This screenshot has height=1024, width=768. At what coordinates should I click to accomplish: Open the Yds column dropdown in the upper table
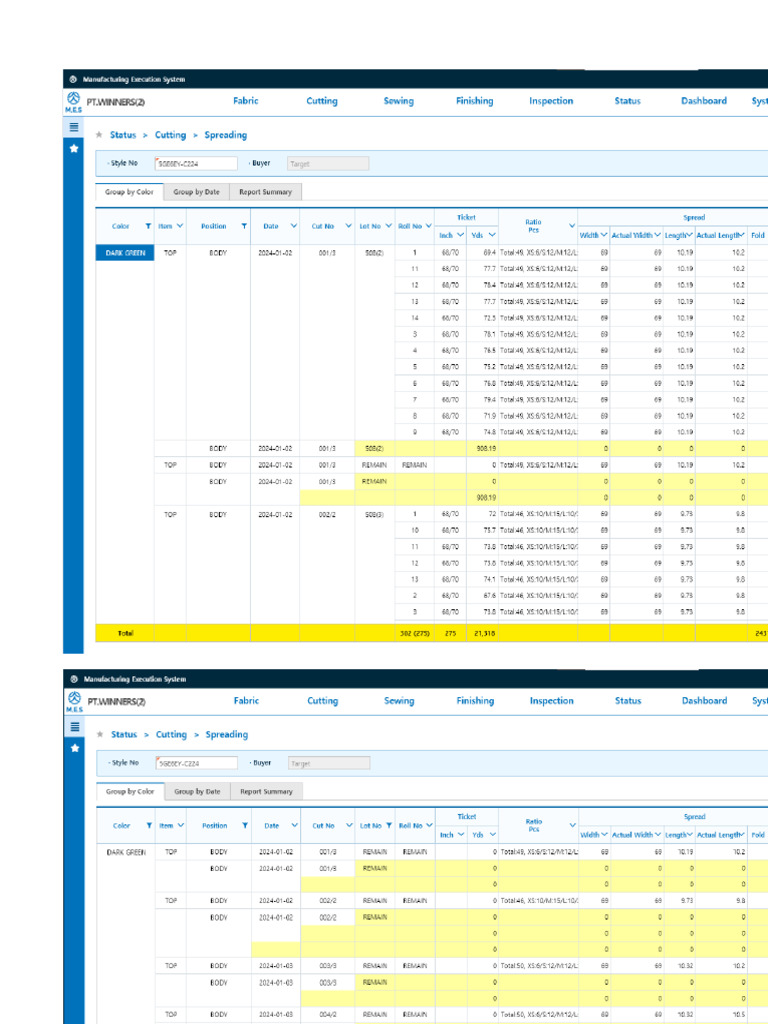click(x=492, y=235)
